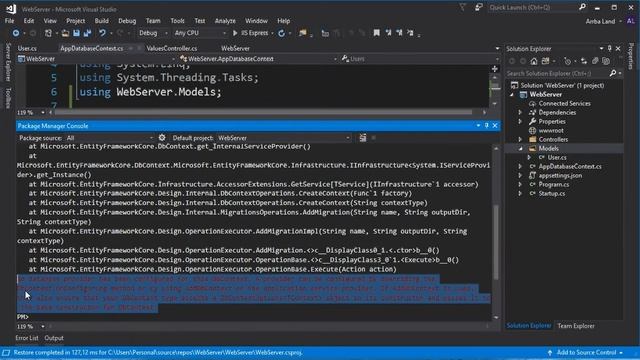Switch to the Team Explorer tab

[576, 326]
